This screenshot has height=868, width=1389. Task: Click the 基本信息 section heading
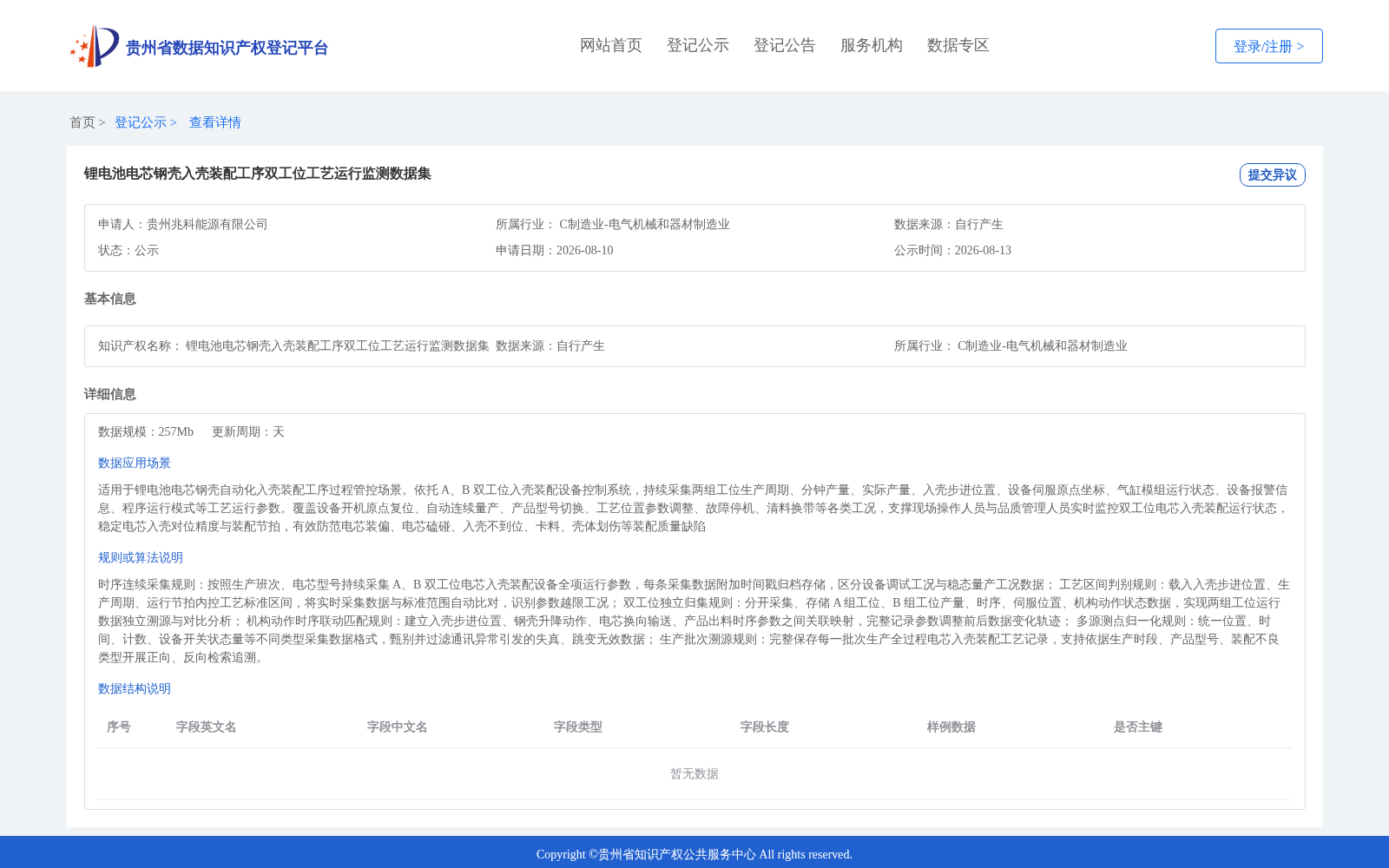tap(110, 299)
